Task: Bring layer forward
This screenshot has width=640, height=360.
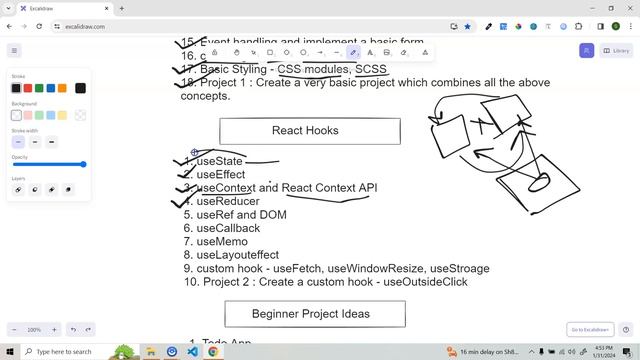Action: pos(52,190)
